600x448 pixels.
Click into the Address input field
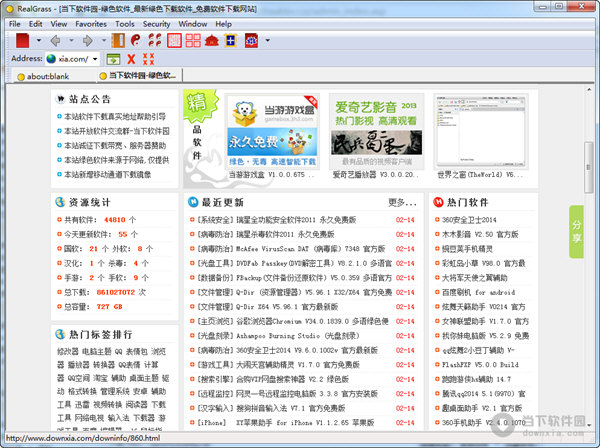[73, 59]
